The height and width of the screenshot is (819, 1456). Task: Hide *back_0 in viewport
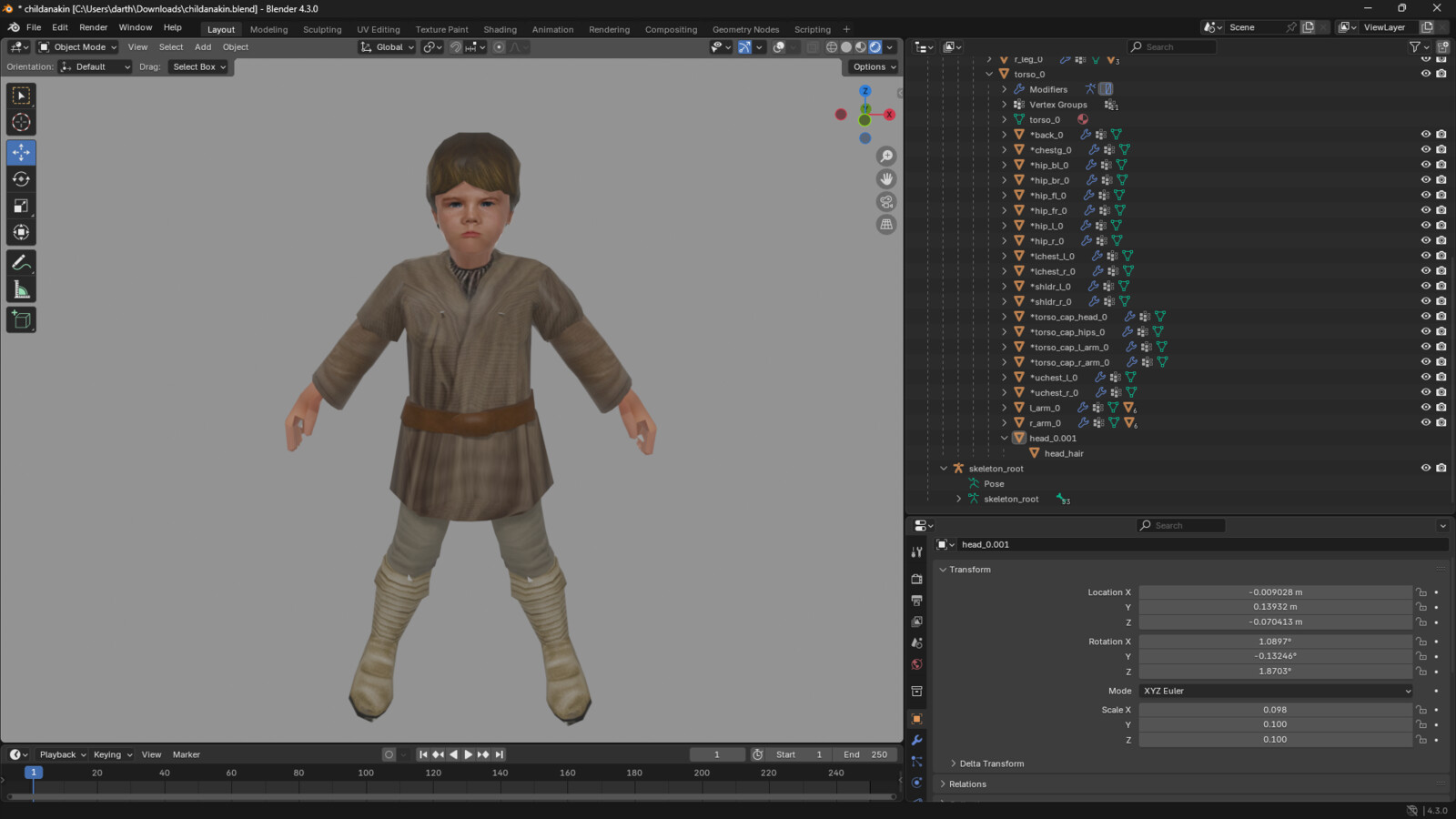tap(1426, 135)
